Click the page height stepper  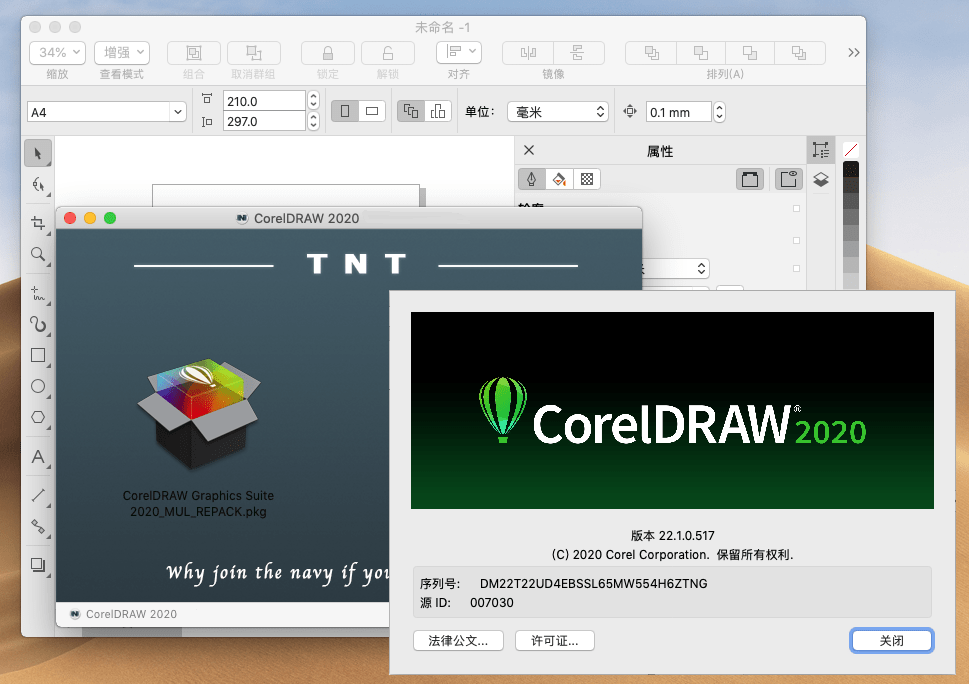pyautogui.click(x=313, y=121)
